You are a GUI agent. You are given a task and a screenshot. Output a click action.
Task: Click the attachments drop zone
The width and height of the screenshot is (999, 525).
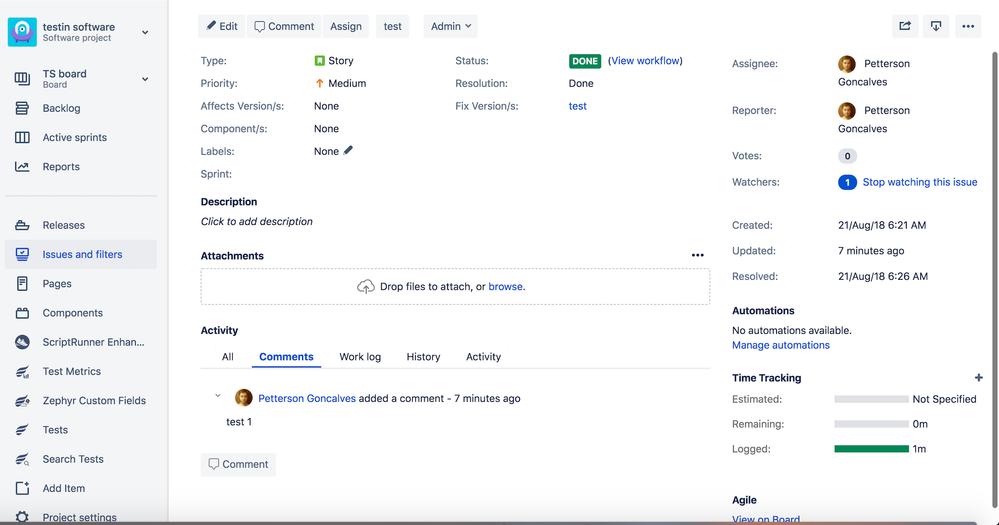[455, 287]
